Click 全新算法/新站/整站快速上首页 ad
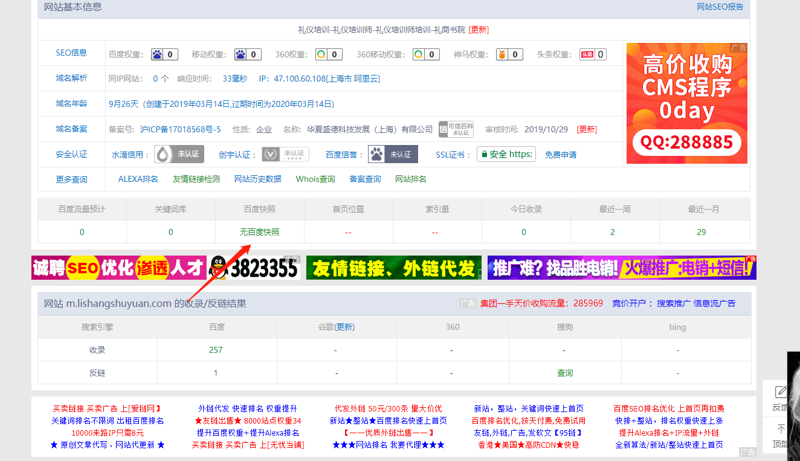Viewport: 800px width, 461px height. (x=669, y=445)
